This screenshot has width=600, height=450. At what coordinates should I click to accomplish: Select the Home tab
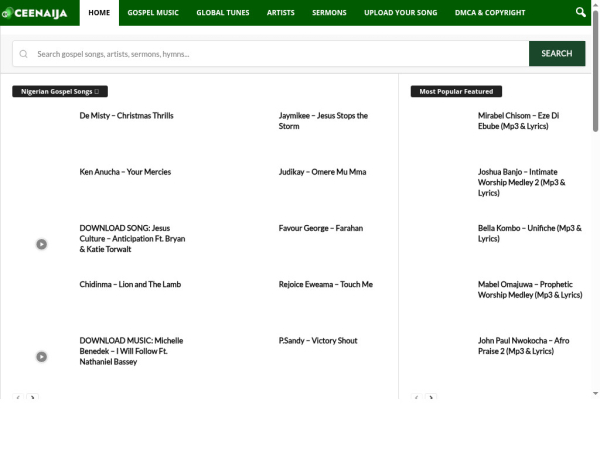point(99,13)
